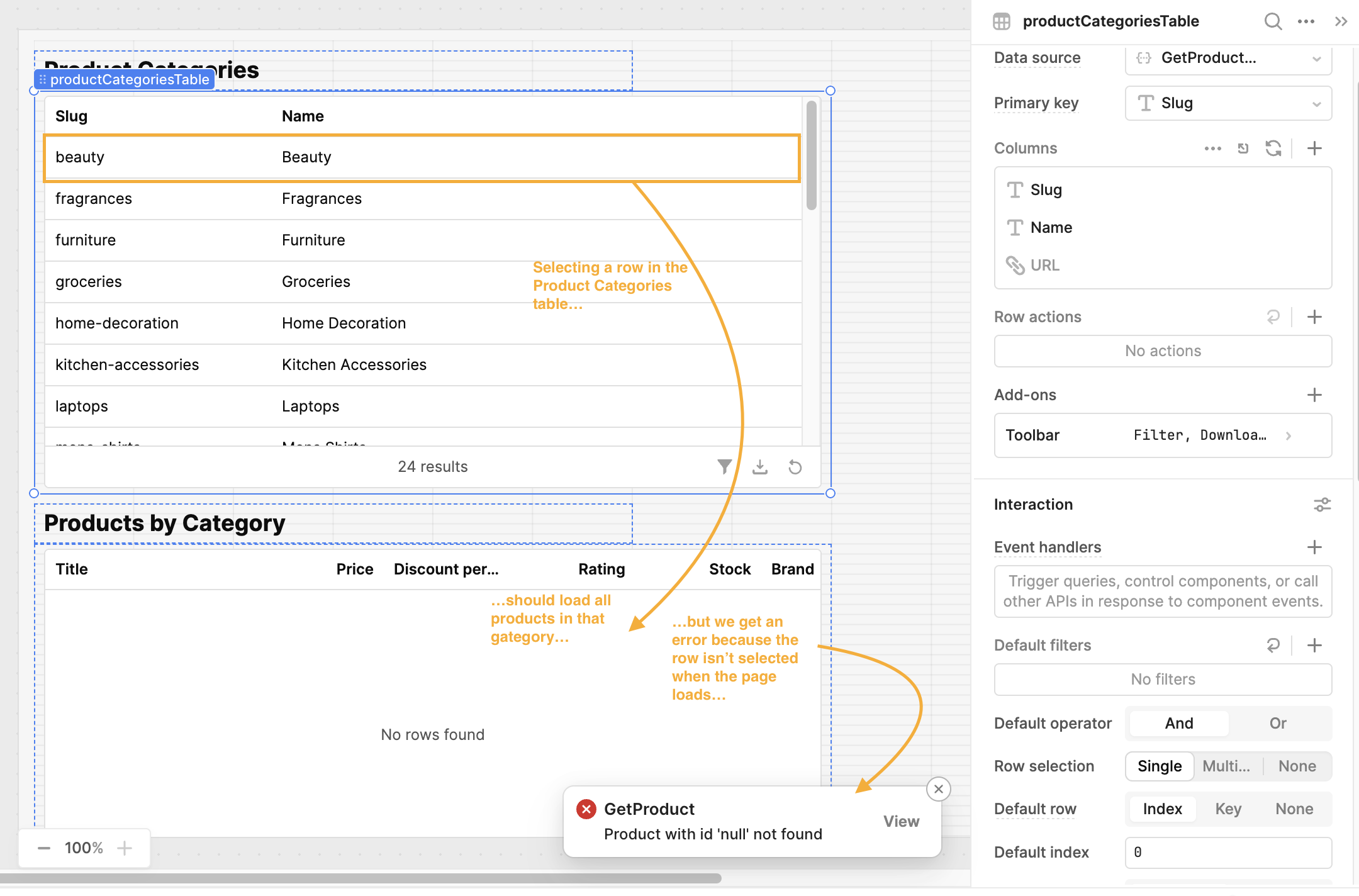
Task: Open the Primary key Slug dropdown
Action: (1228, 103)
